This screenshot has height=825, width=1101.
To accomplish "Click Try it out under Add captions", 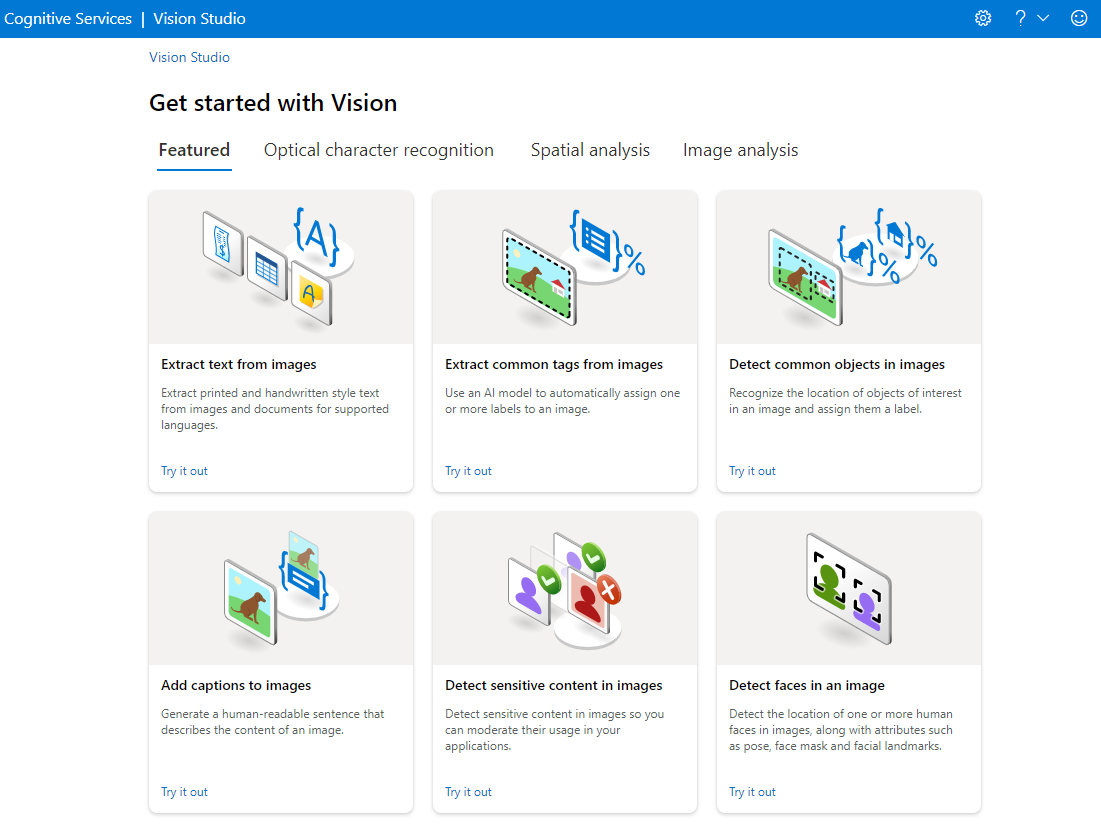I will [x=184, y=792].
